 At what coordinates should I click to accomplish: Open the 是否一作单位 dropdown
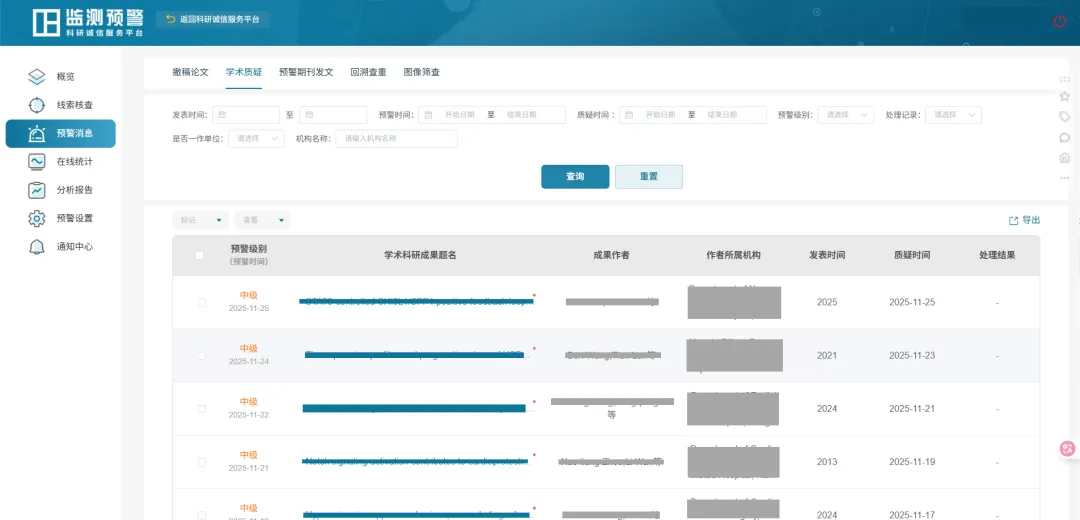[256, 138]
